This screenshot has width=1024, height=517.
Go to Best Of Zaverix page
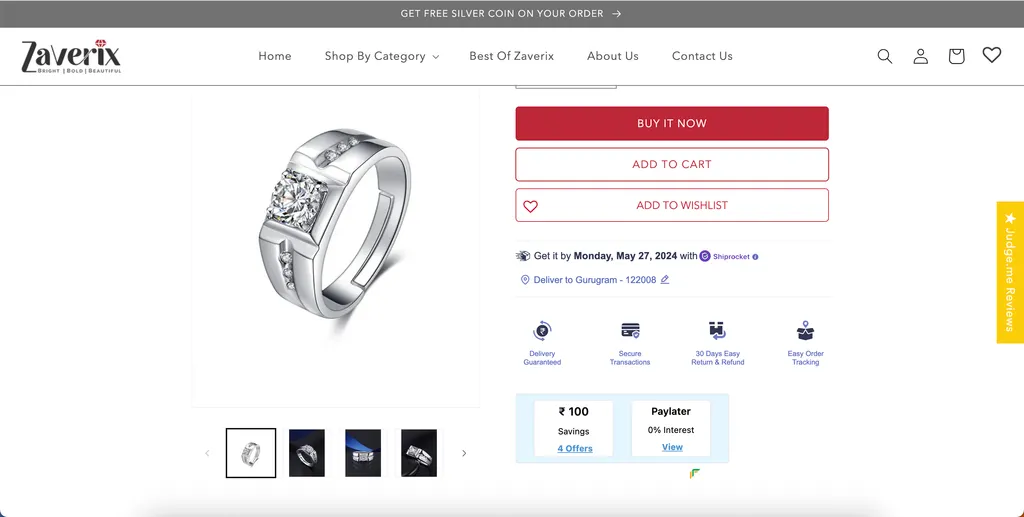[x=511, y=56]
